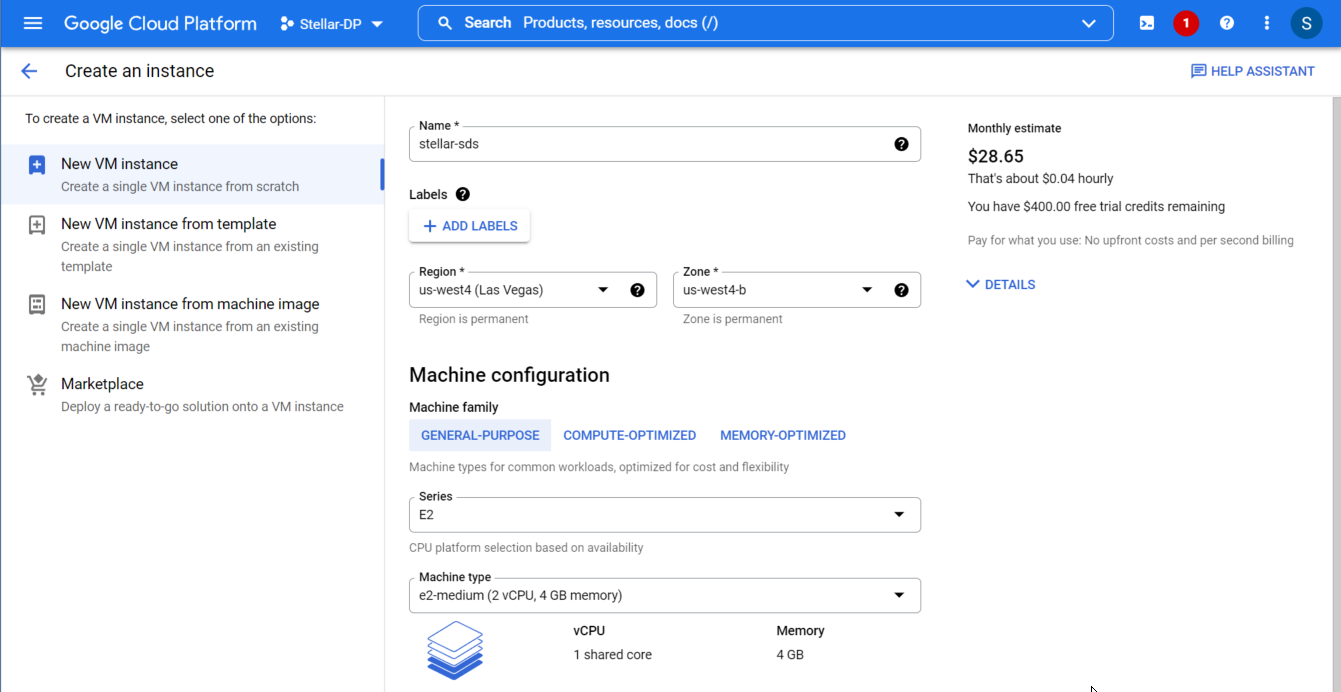Open the main navigation hamburger menu
Screen dimensions: 1341x692
tap(33, 23)
